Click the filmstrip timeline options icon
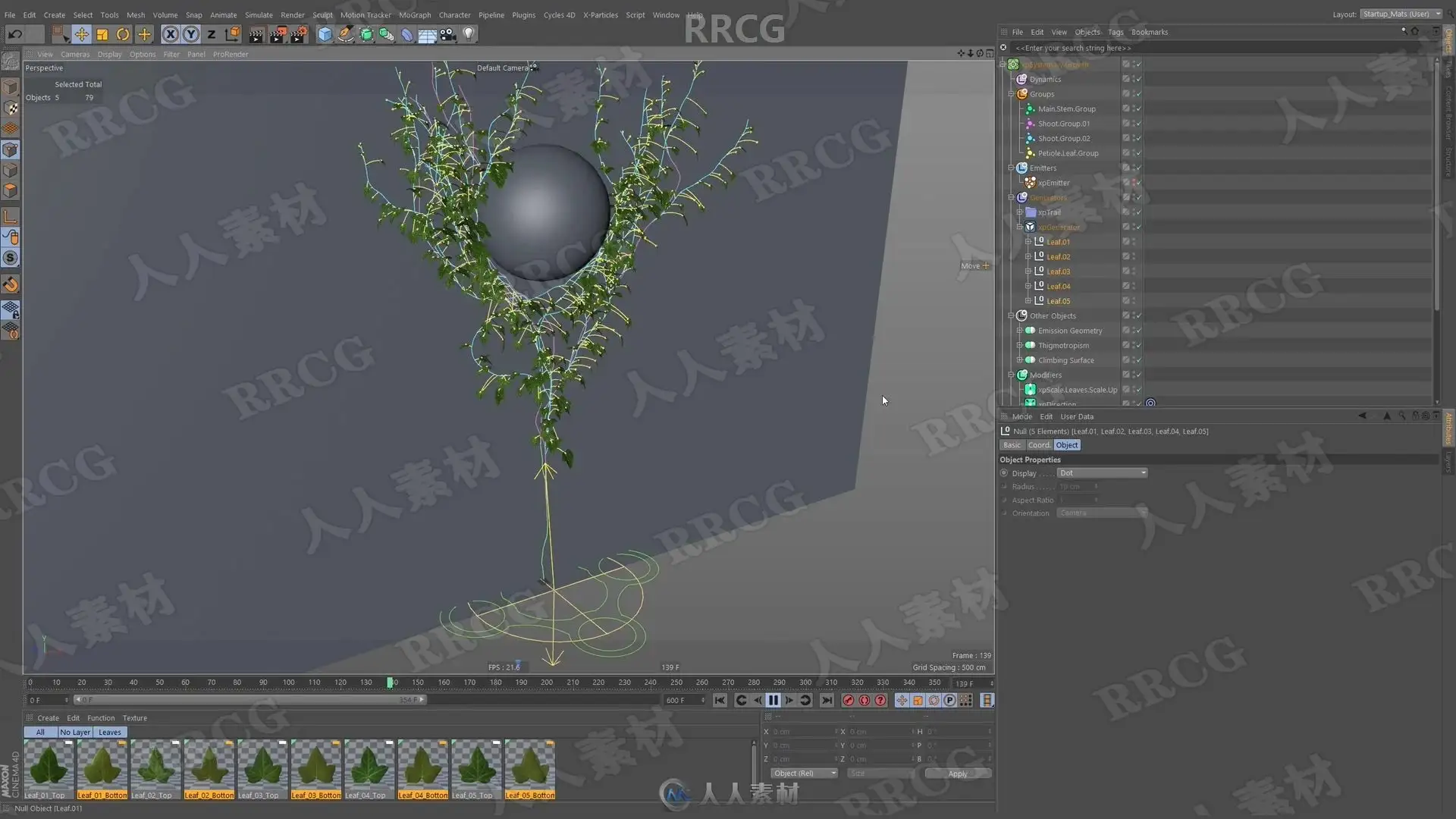The width and height of the screenshot is (1456, 819). pos(987,701)
